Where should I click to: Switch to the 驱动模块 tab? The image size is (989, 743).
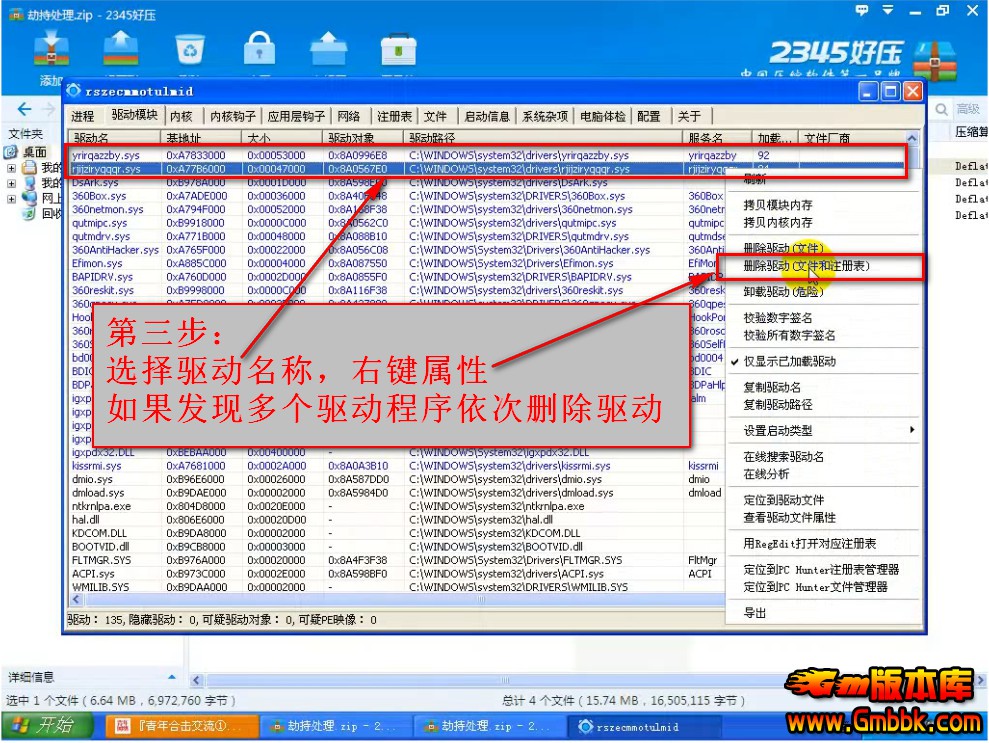click(x=134, y=115)
